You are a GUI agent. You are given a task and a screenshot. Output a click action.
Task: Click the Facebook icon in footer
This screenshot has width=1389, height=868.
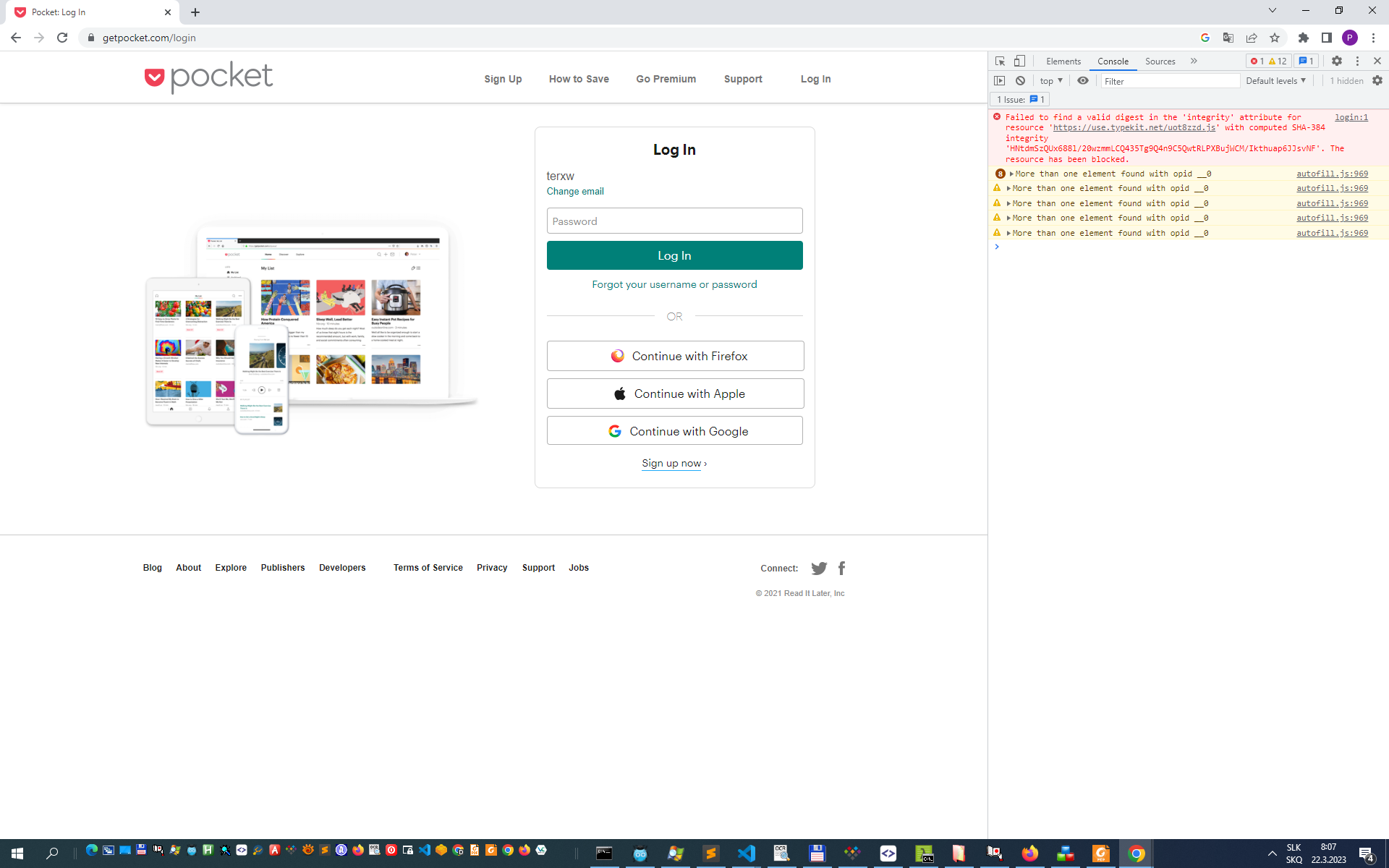pos(841,568)
